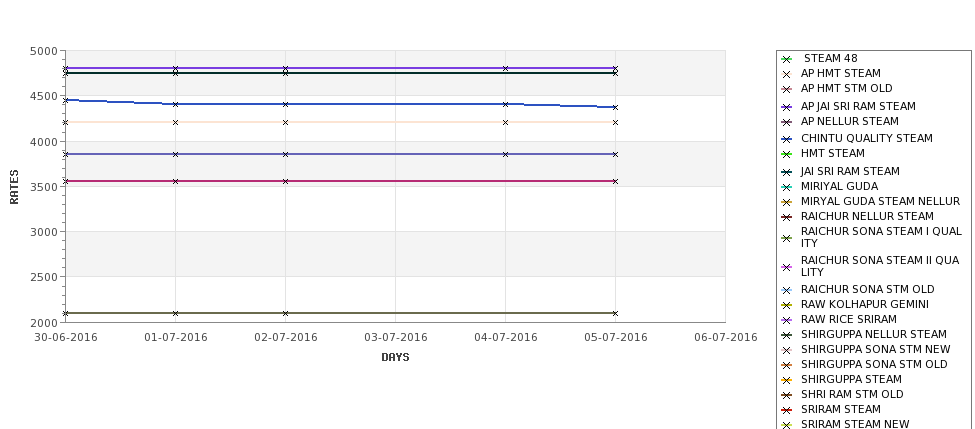
Task: Click the SHIRGUPPA STEAM orange legend marker
Action: [786, 380]
